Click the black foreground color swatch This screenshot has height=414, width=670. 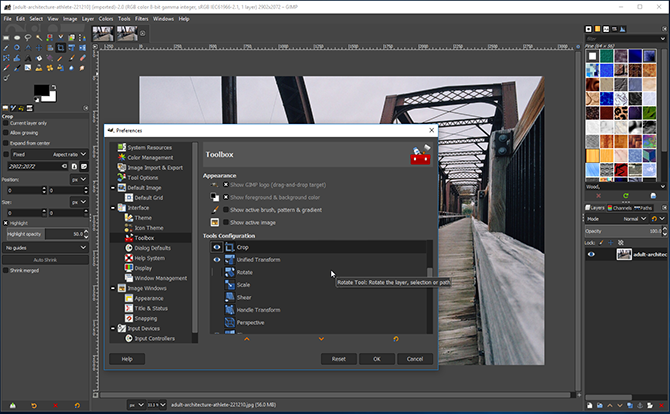[x=41, y=91]
